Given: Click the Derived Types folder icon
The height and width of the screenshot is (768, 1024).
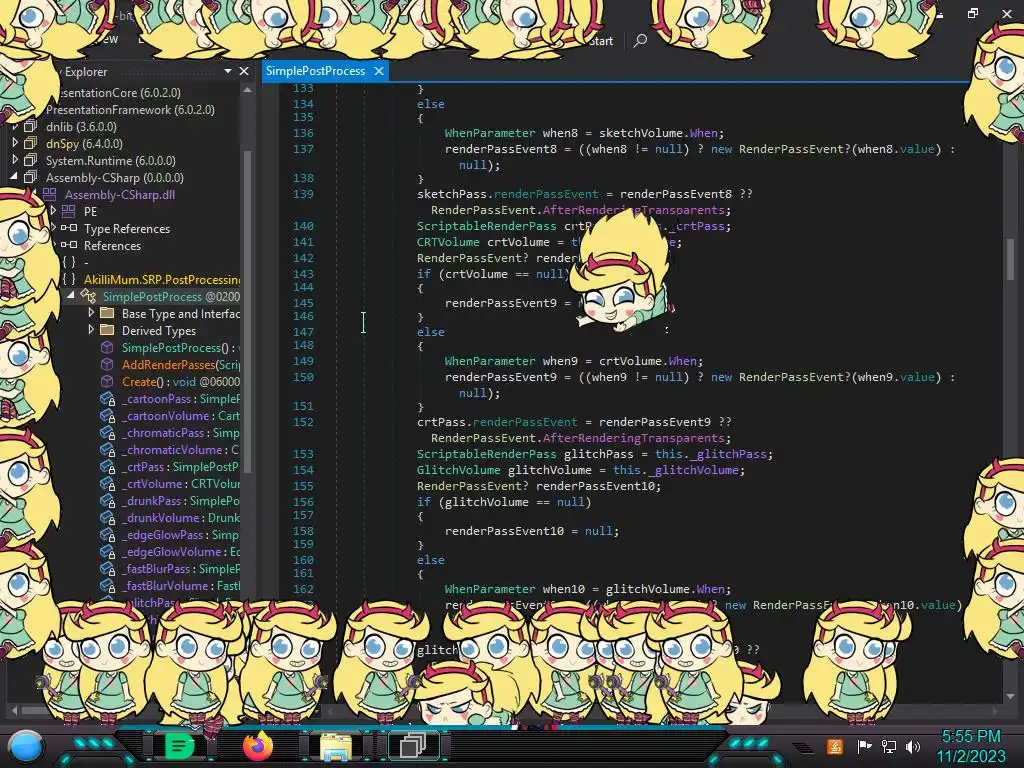Looking at the screenshot, I should [107, 330].
